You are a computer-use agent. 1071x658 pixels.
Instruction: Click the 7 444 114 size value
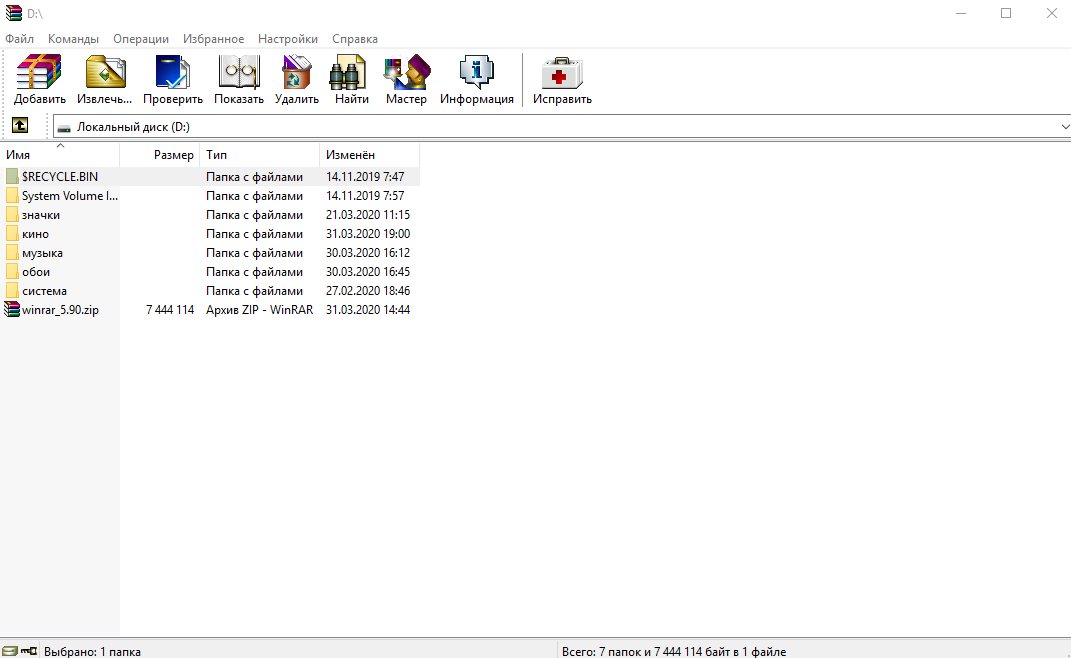(169, 310)
